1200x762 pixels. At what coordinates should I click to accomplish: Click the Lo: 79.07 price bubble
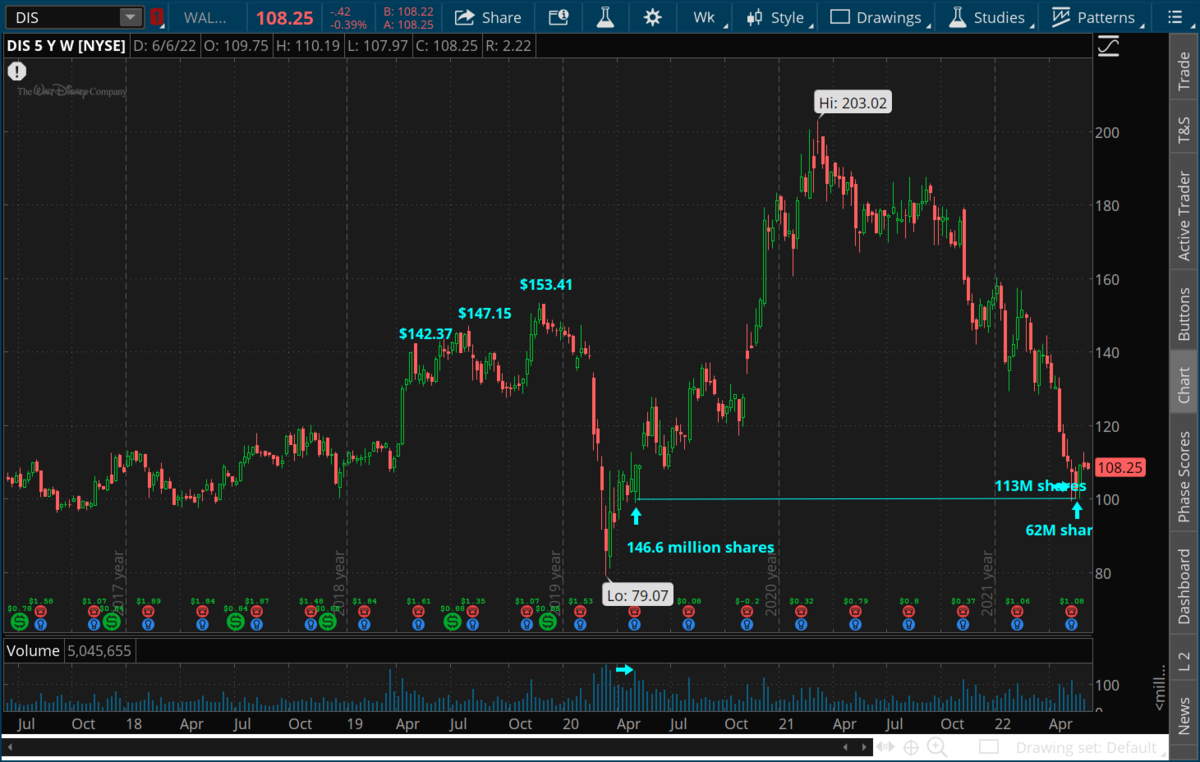click(x=637, y=596)
